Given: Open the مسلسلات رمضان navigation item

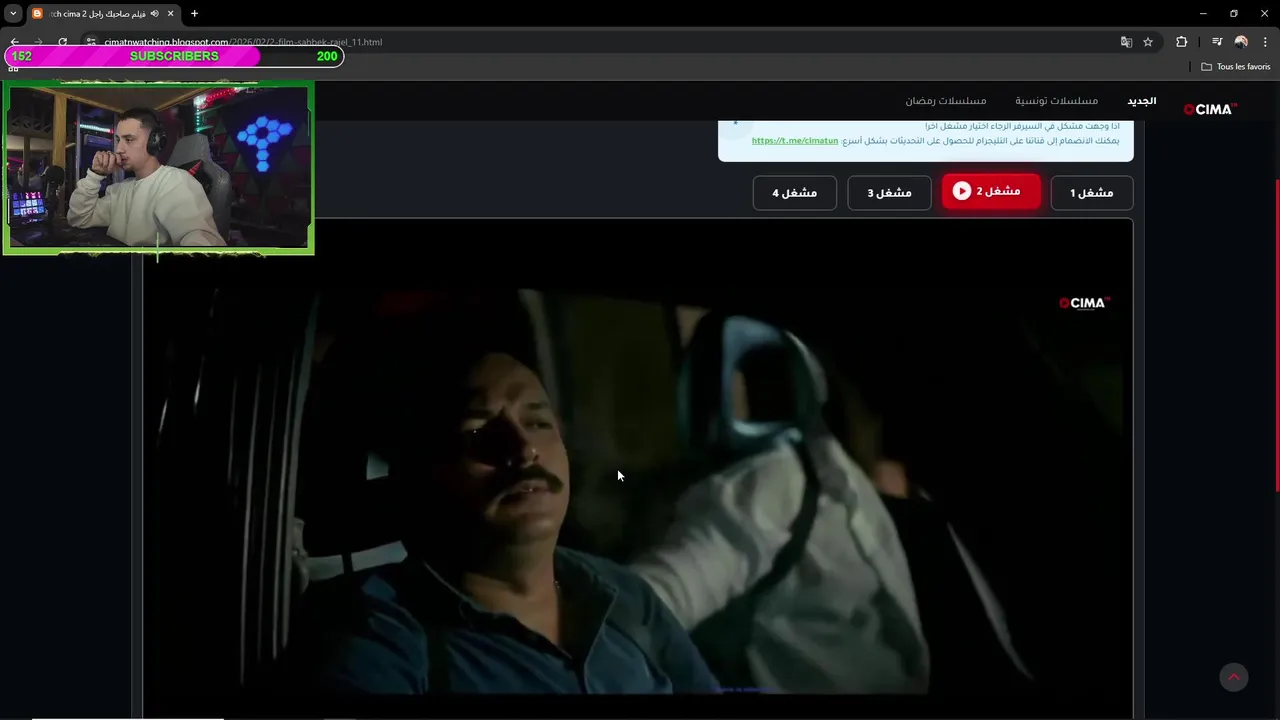Looking at the screenshot, I should point(946,101).
